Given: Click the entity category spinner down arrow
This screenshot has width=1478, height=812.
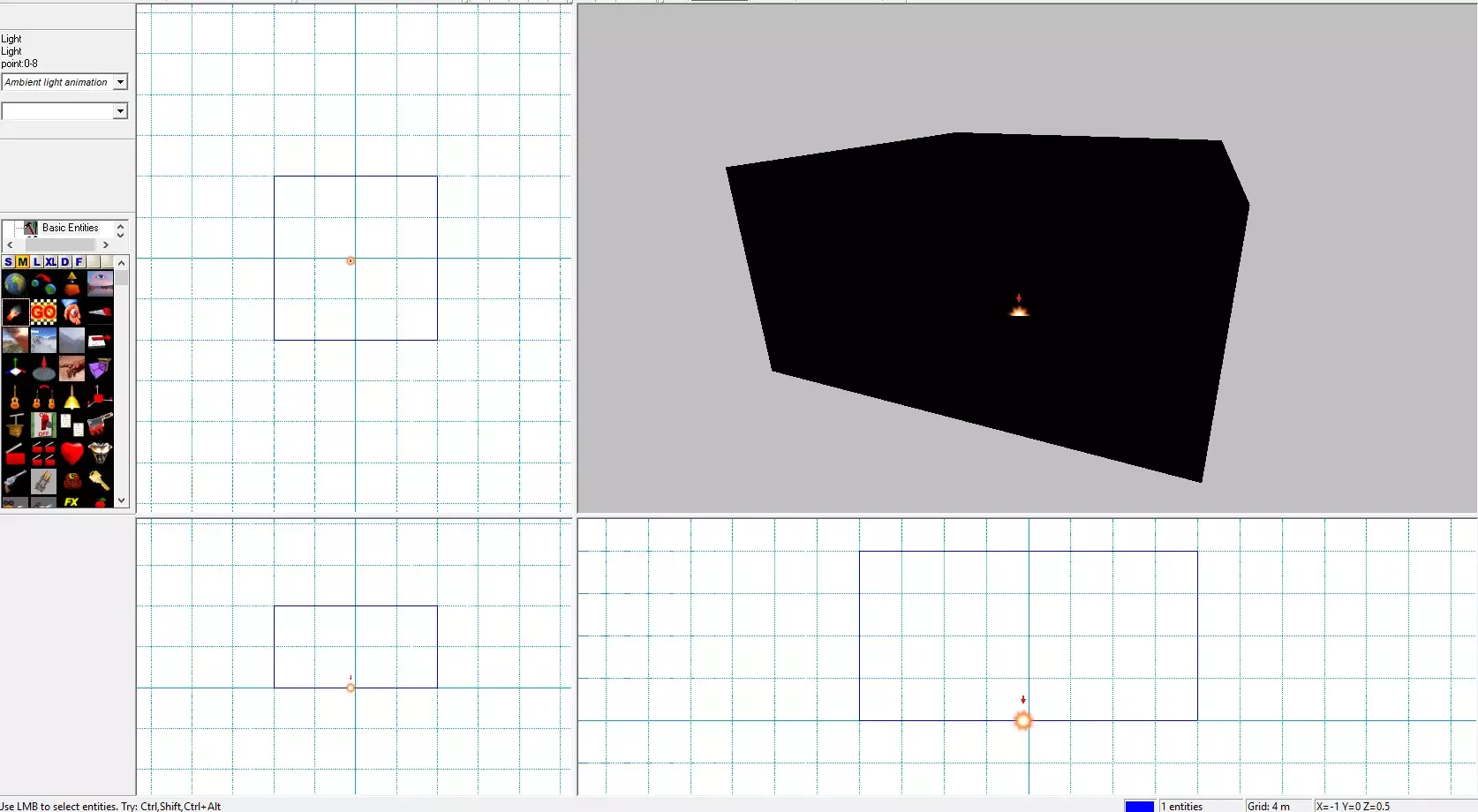Looking at the screenshot, I should click(x=121, y=235).
